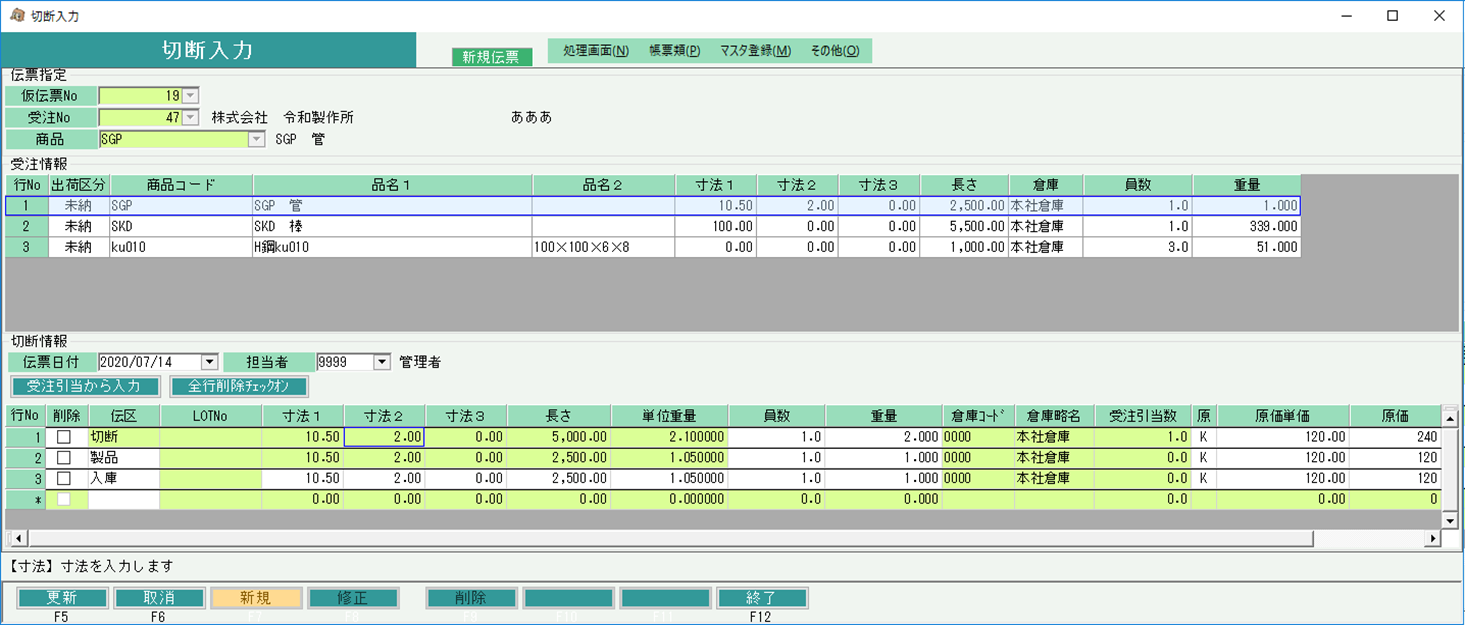Click the 更新 F5 button
The width and height of the screenshot is (1465, 629).
(62, 598)
